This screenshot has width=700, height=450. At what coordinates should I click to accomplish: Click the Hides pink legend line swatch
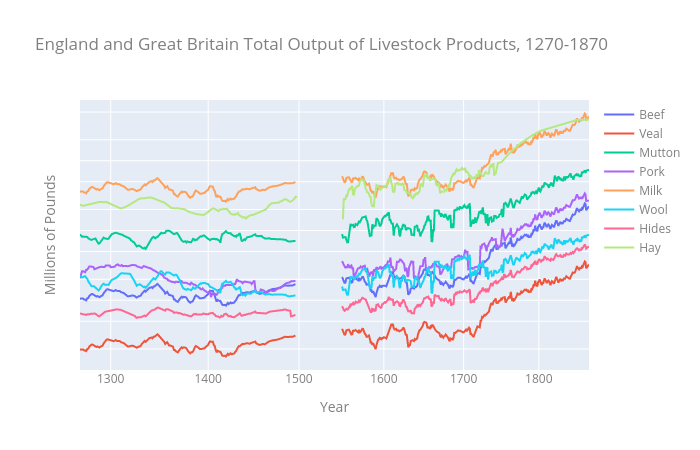pos(619,229)
